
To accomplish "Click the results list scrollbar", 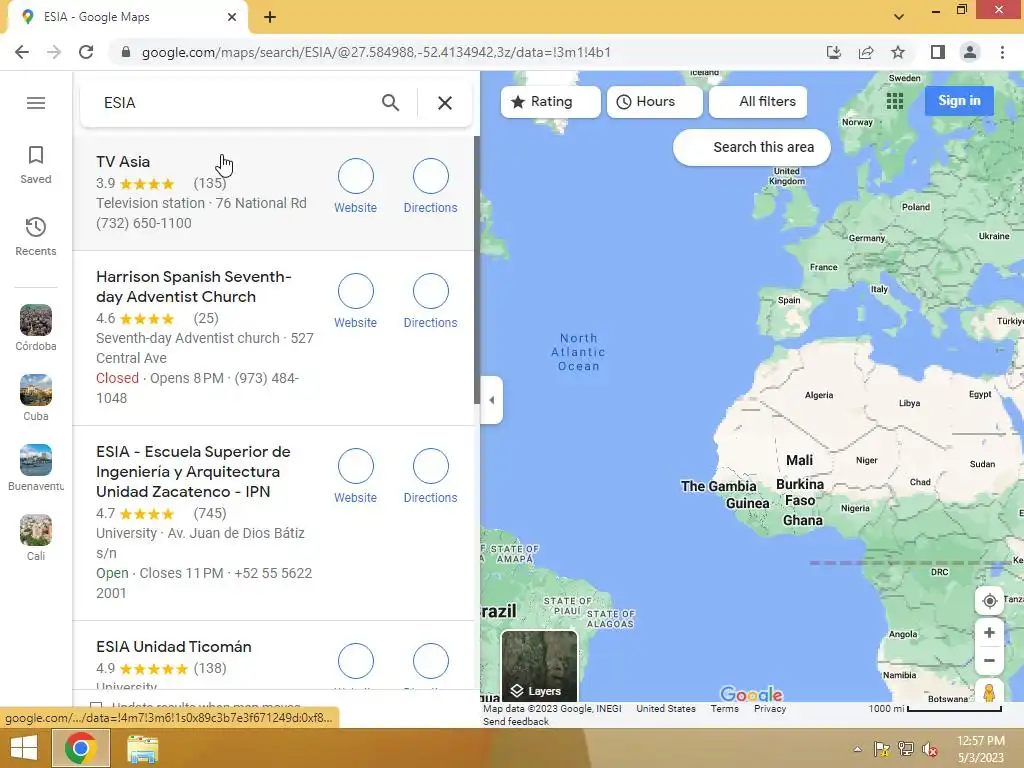I will [x=477, y=270].
